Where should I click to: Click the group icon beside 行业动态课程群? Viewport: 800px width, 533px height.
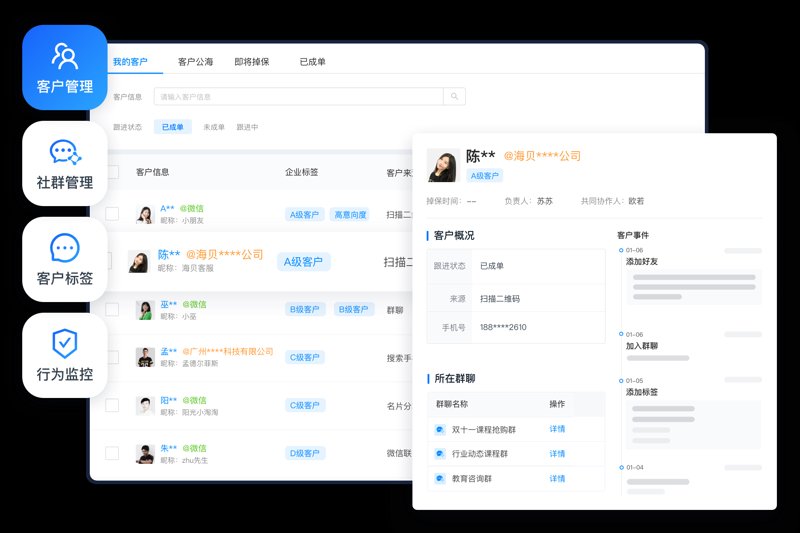pyautogui.click(x=439, y=453)
